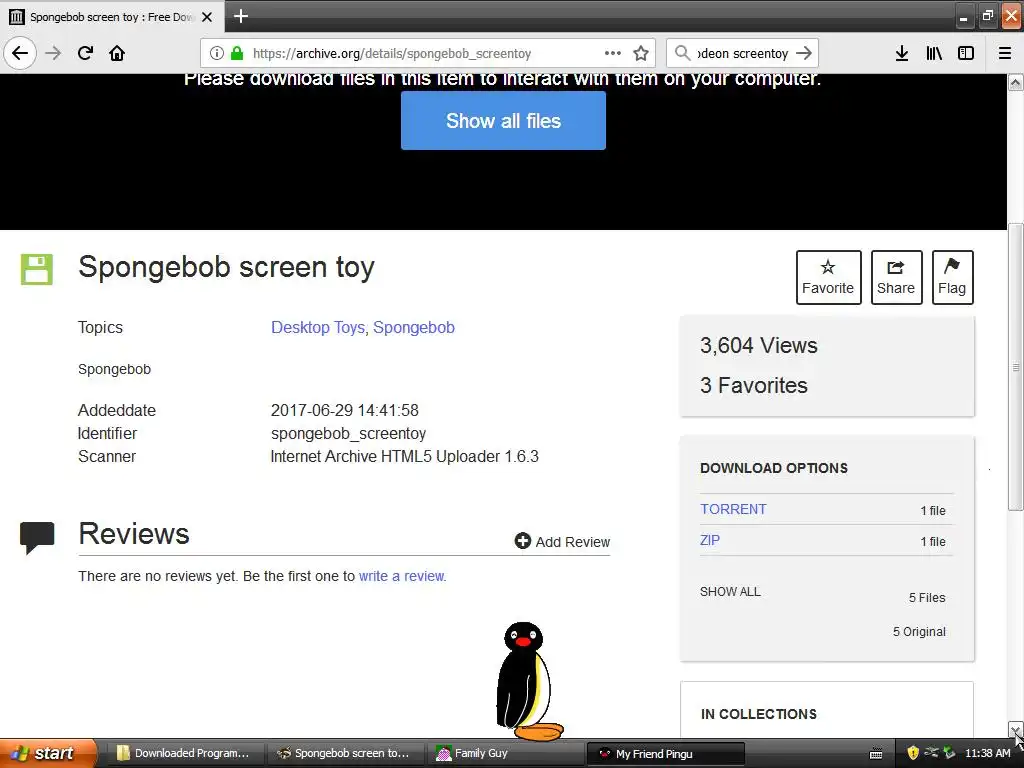Flag this item

coord(952,277)
